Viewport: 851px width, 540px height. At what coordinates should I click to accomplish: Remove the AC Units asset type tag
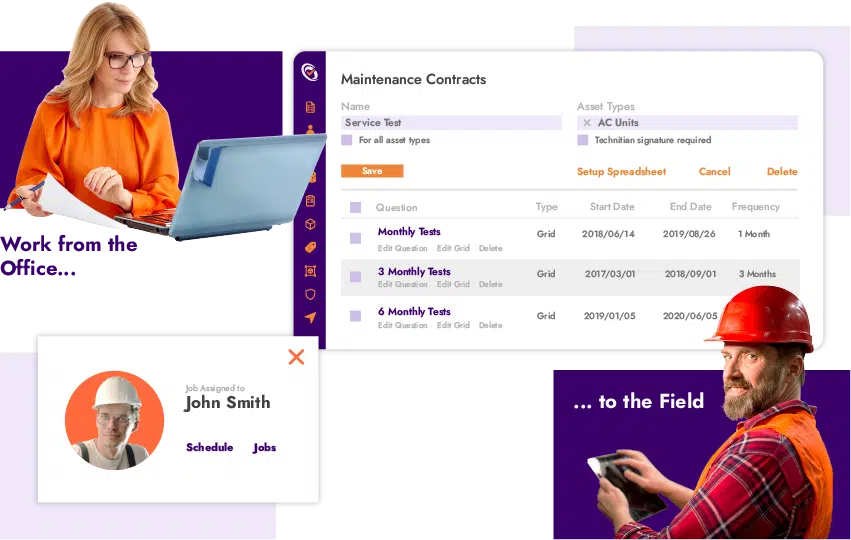[x=587, y=123]
